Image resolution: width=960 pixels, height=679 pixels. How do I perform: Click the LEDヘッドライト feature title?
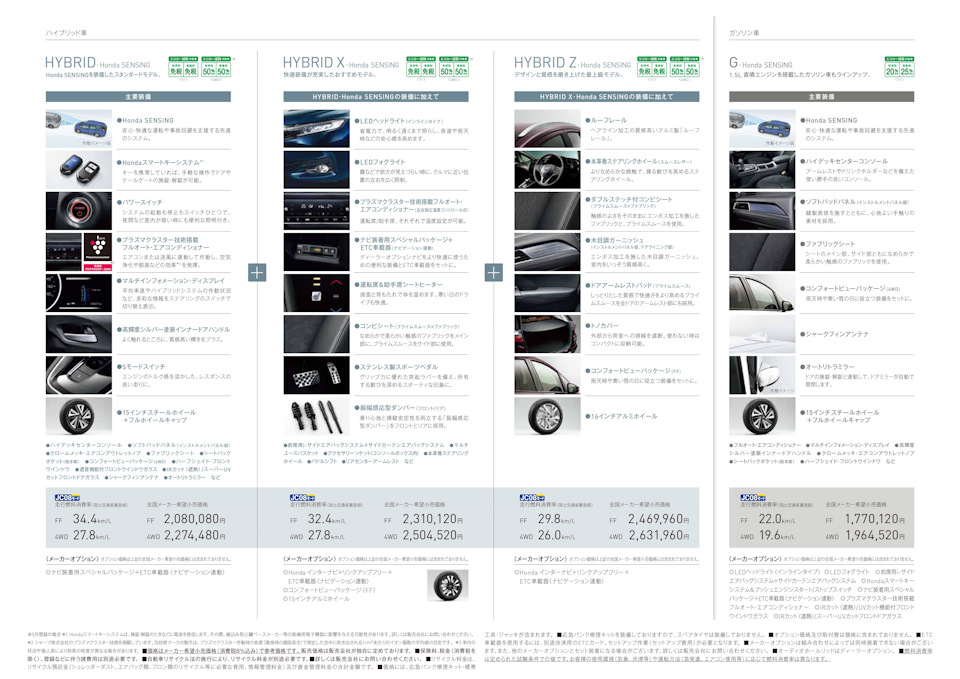coord(399,121)
